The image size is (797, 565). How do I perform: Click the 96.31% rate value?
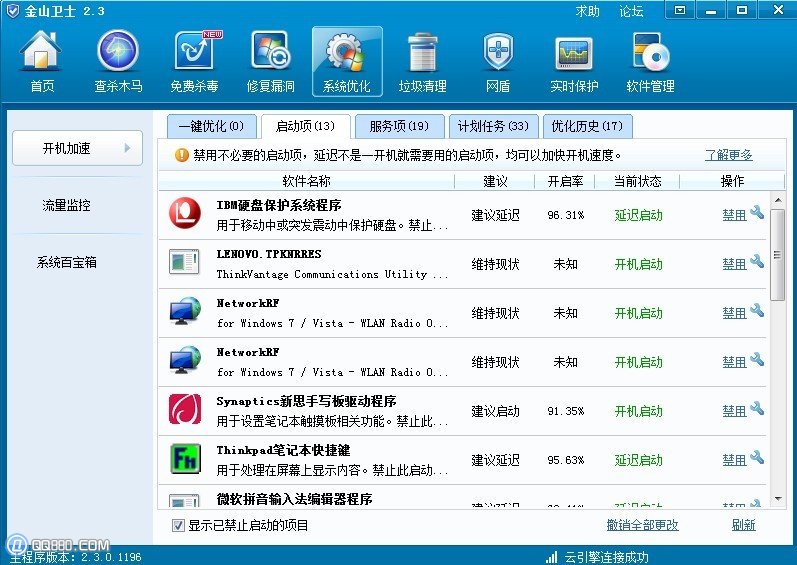[566, 215]
